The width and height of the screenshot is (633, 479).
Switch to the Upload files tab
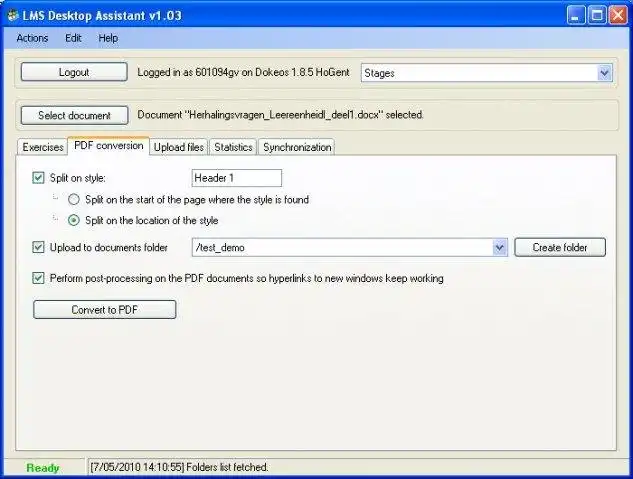(179, 147)
